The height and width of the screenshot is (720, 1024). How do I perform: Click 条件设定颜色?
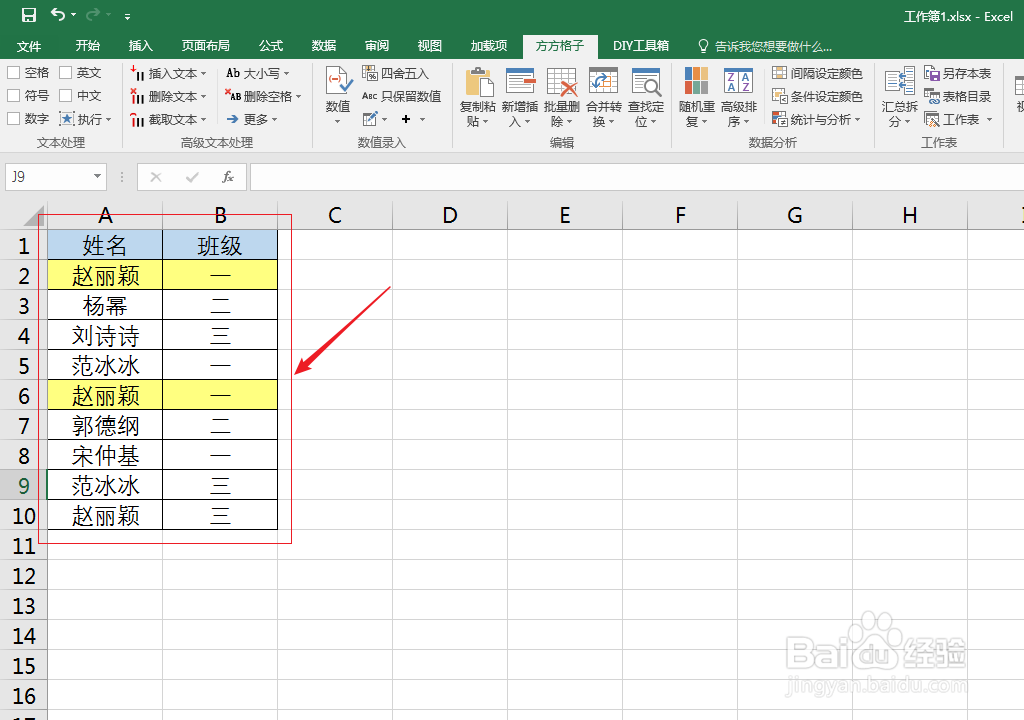(818, 96)
